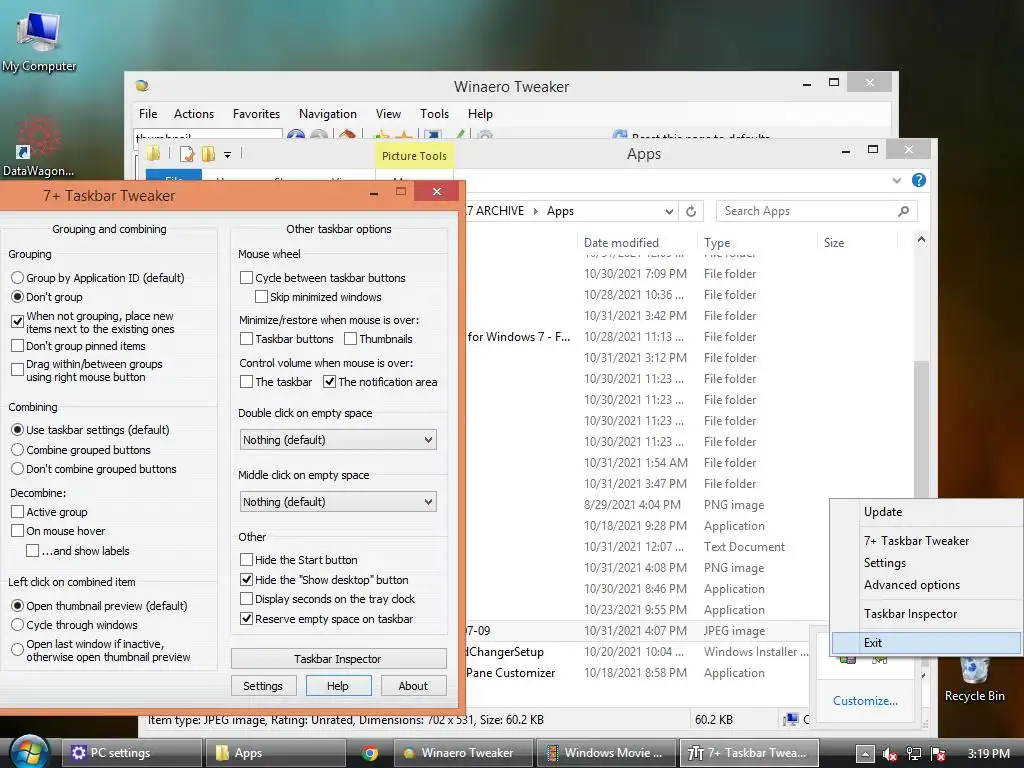Select Cycle through windows radio button
Viewport: 1024px width, 768px height.
(x=18, y=624)
